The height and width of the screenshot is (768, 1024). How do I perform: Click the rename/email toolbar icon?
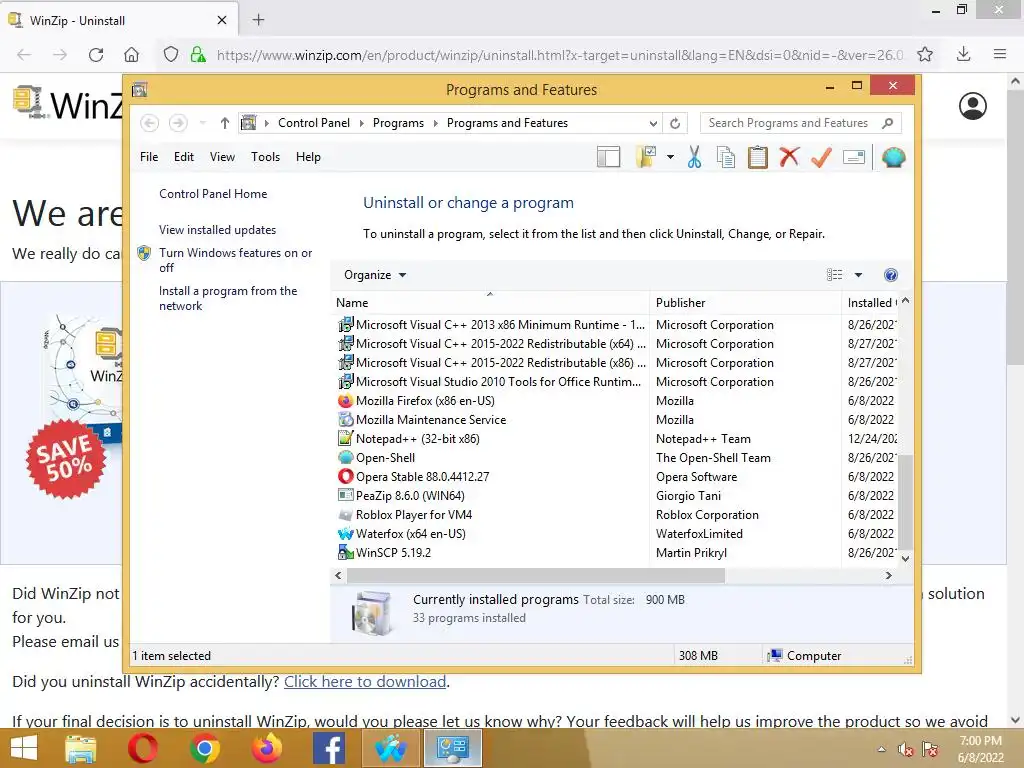click(x=854, y=157)
